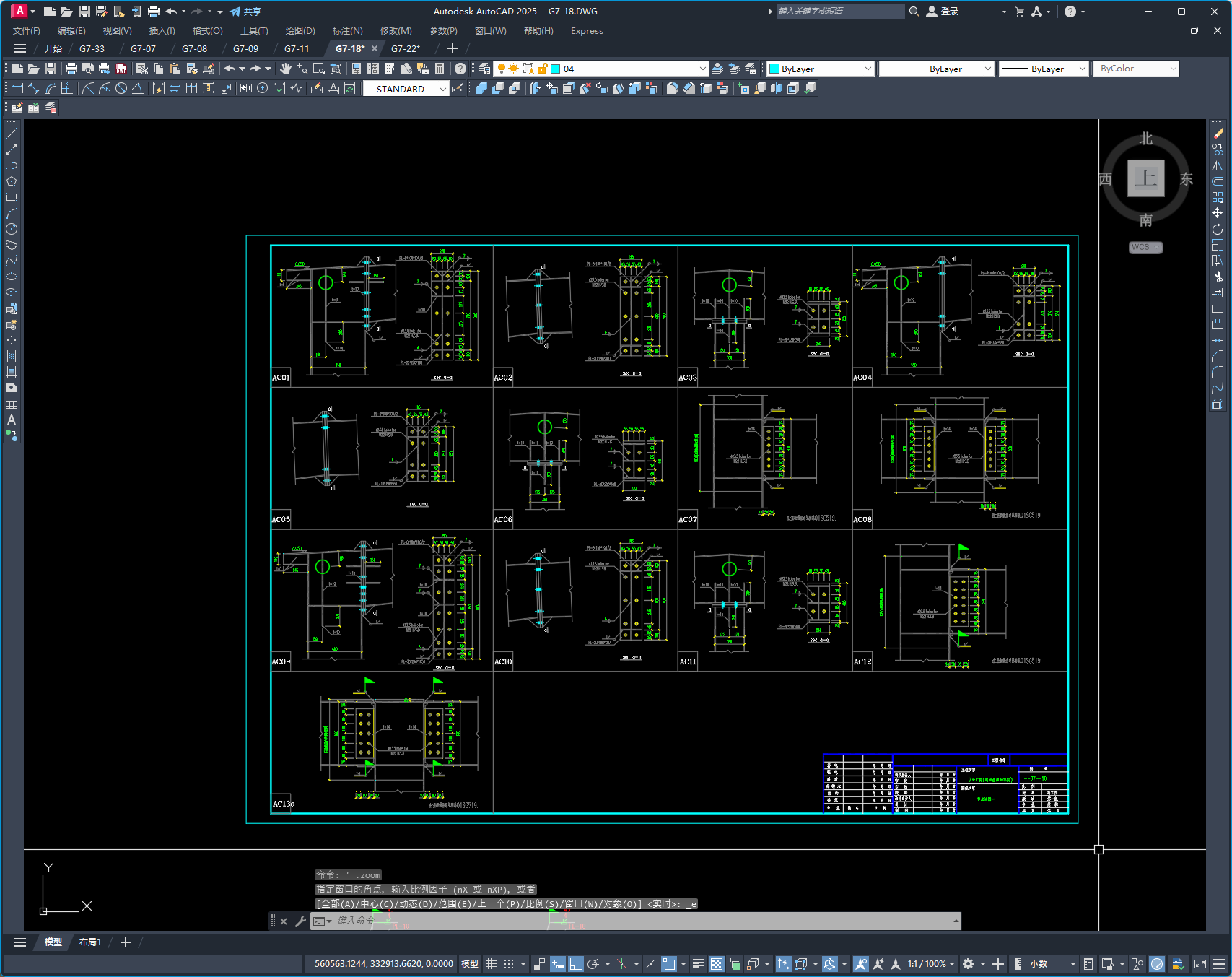Select the Polygon tool in the Draw toolbar
The width and height of the screenshot is (1232, 977).
pos(12,181)
